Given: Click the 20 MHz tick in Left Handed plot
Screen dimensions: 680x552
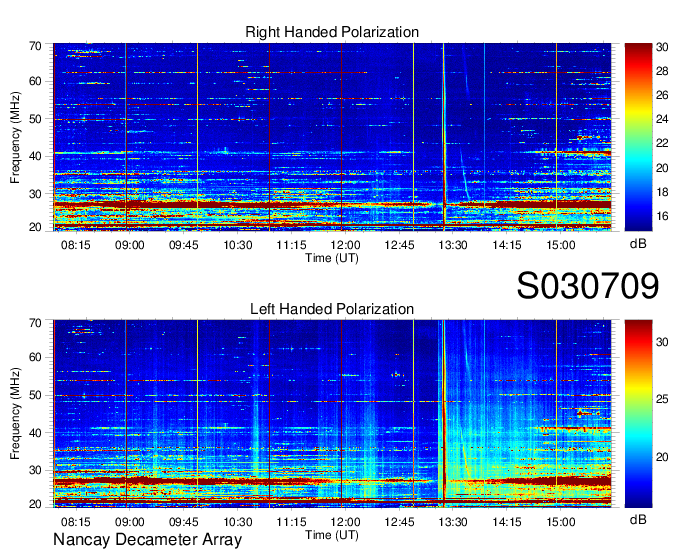Looking at the screenshot, I should (x=35, y=504).
